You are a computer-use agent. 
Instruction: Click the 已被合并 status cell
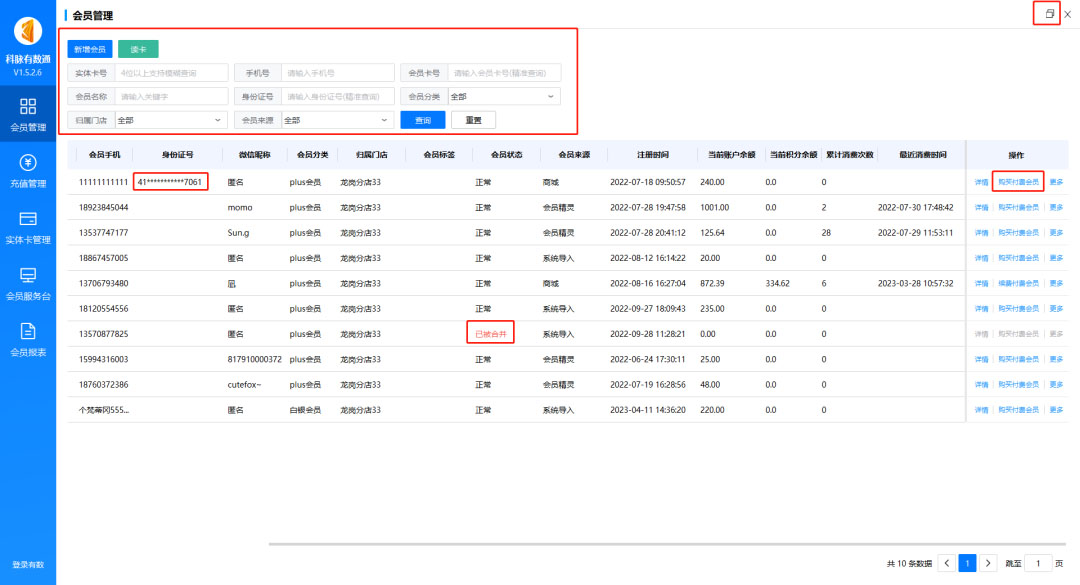490,334
